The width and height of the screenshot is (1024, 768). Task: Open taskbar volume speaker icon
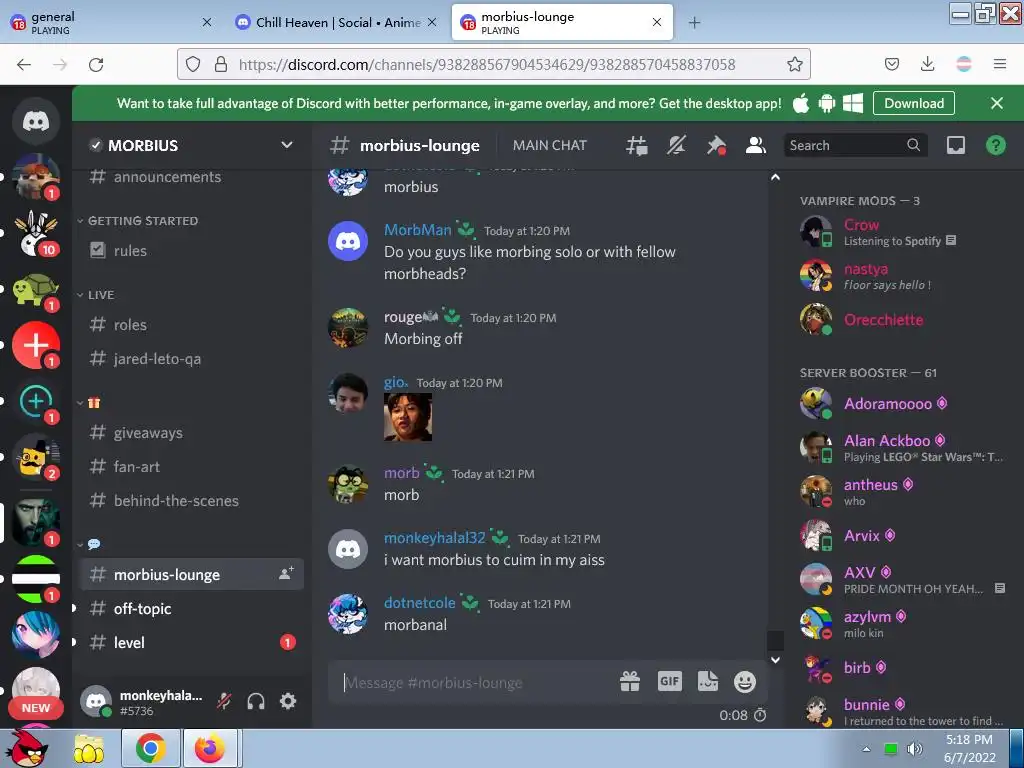pos(914,748)
